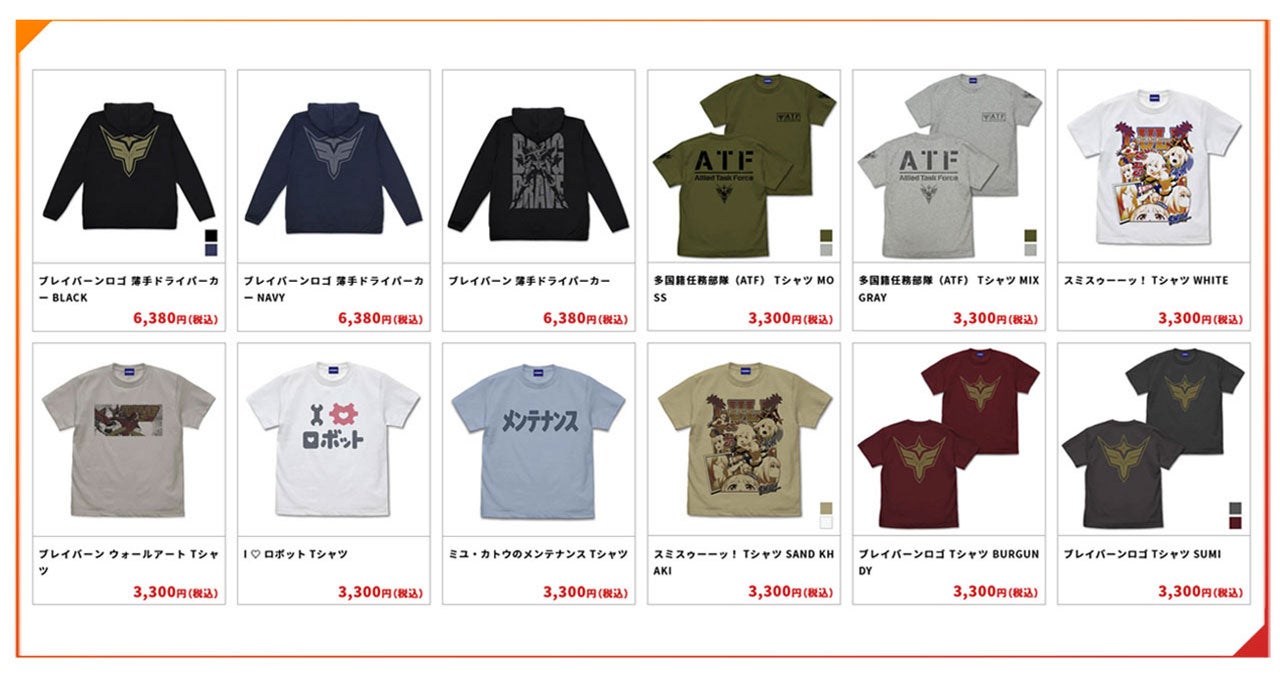Pick the black swatch on black hoodie
Screen dimensions: 1280x674
click(211, 236)
